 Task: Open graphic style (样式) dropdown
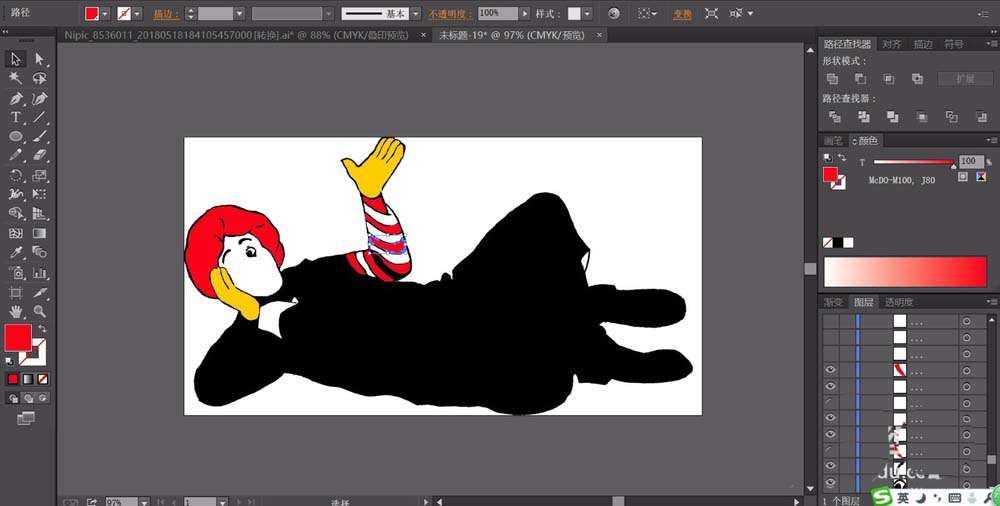587,13
